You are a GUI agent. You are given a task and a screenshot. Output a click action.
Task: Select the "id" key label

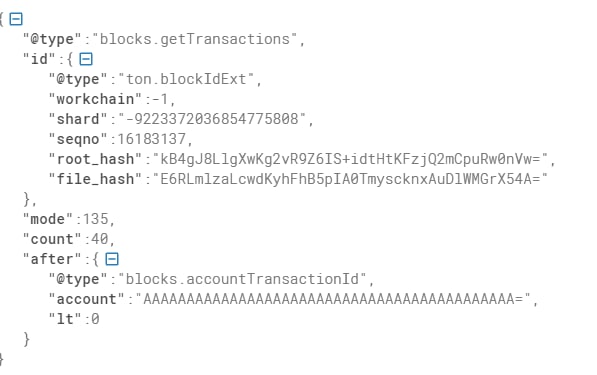pos(39,59)
